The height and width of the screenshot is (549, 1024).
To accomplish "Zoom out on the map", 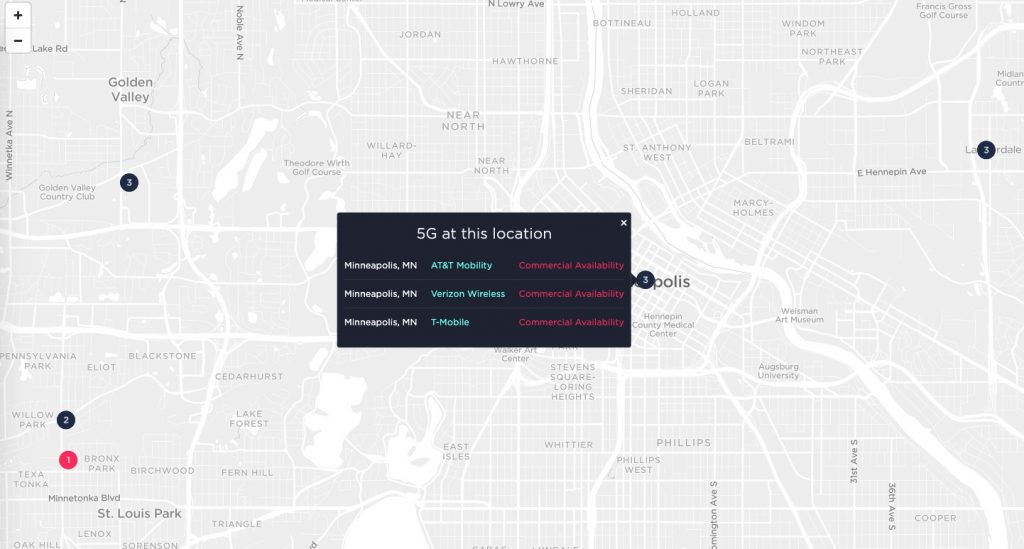I will (18, 40).
